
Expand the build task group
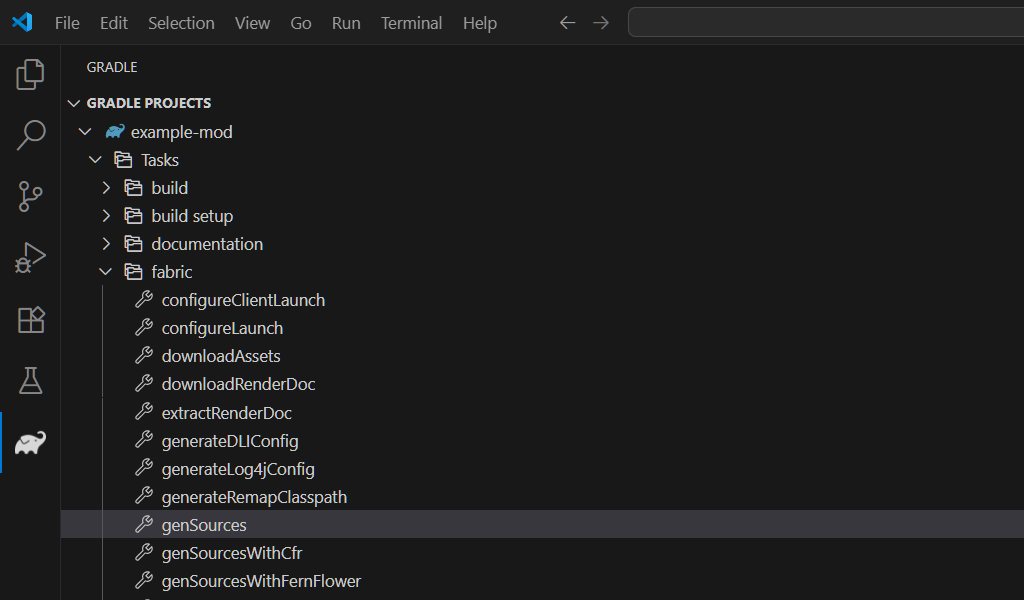click(x=106, y=187)
